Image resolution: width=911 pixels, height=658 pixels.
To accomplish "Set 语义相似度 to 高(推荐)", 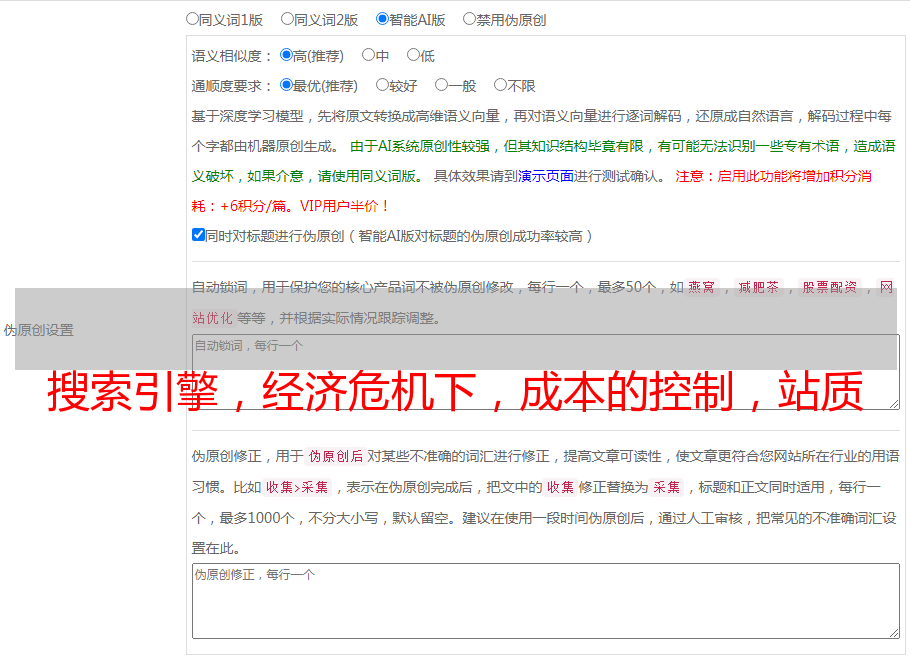I will click(x=286, y=55).
